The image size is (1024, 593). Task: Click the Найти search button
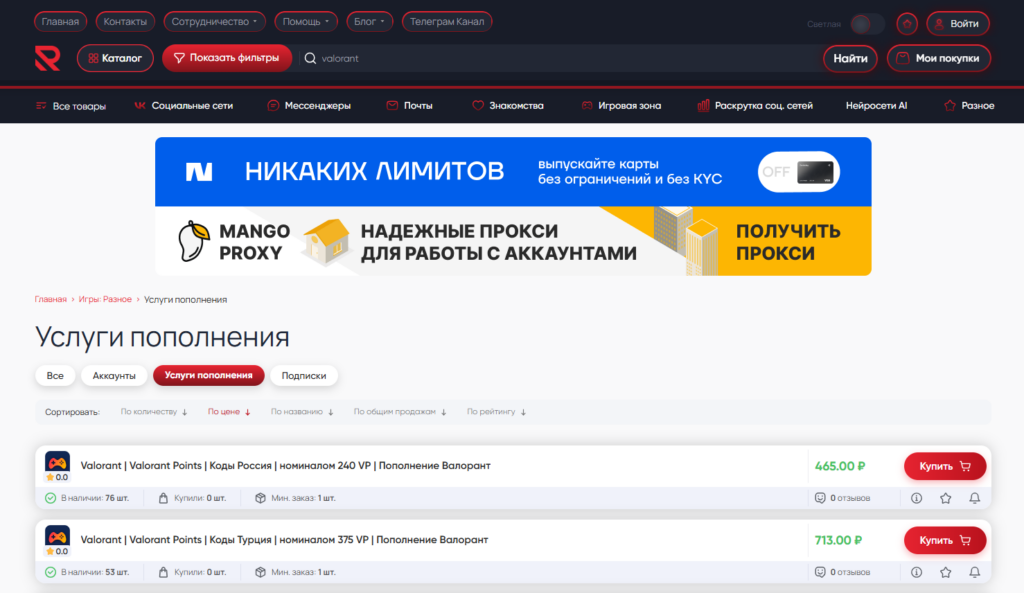(850, 59)
